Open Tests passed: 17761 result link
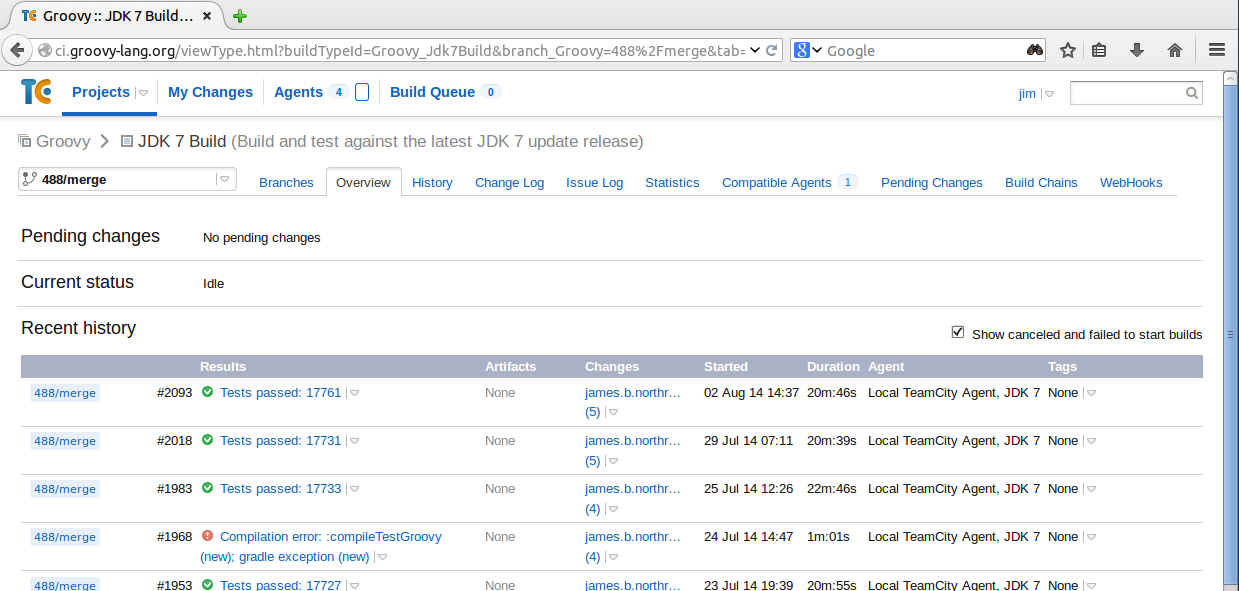 coord(280,392)
